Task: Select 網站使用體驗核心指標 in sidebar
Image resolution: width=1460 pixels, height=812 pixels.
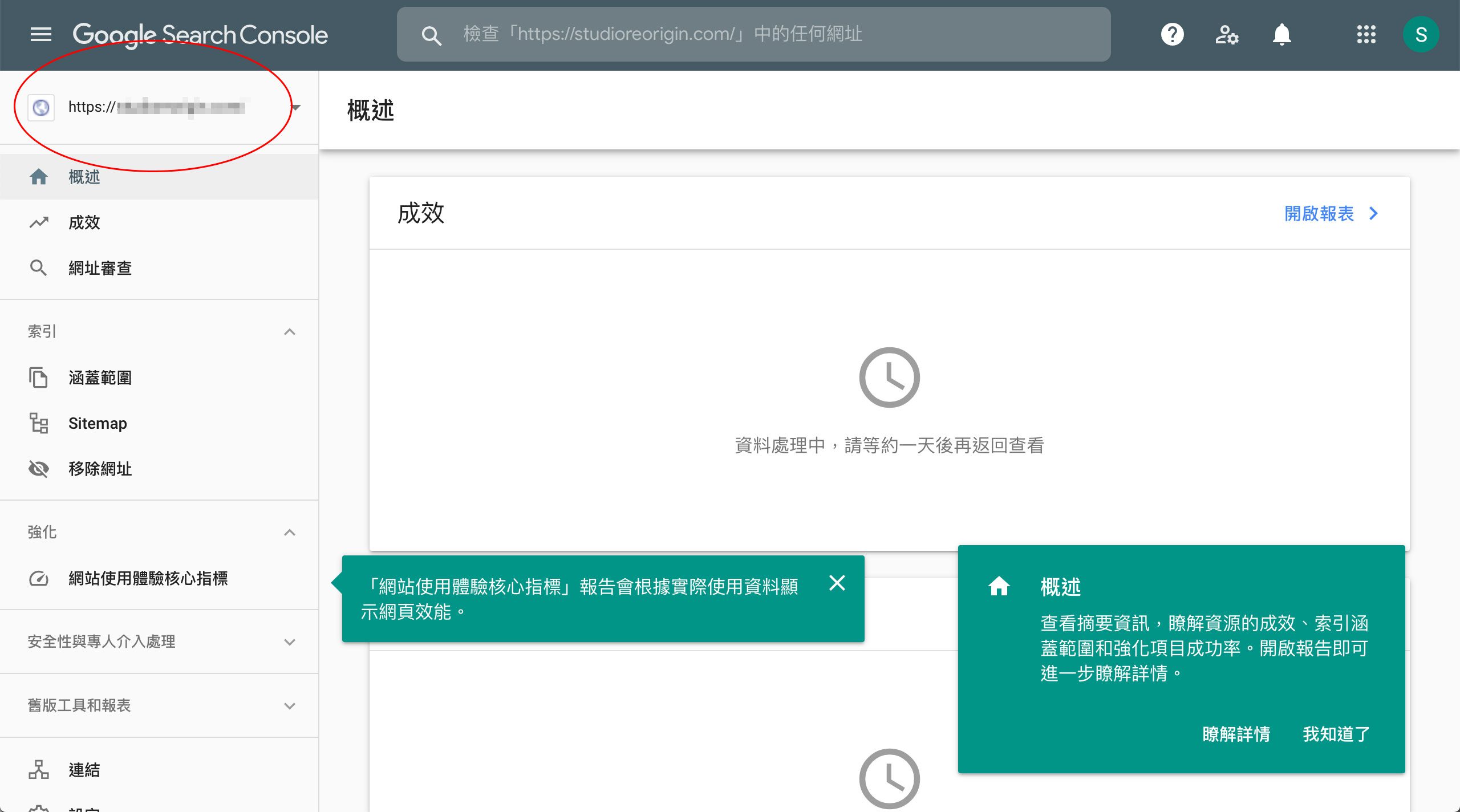Action: pyautogui.click(x=148, y=578)
